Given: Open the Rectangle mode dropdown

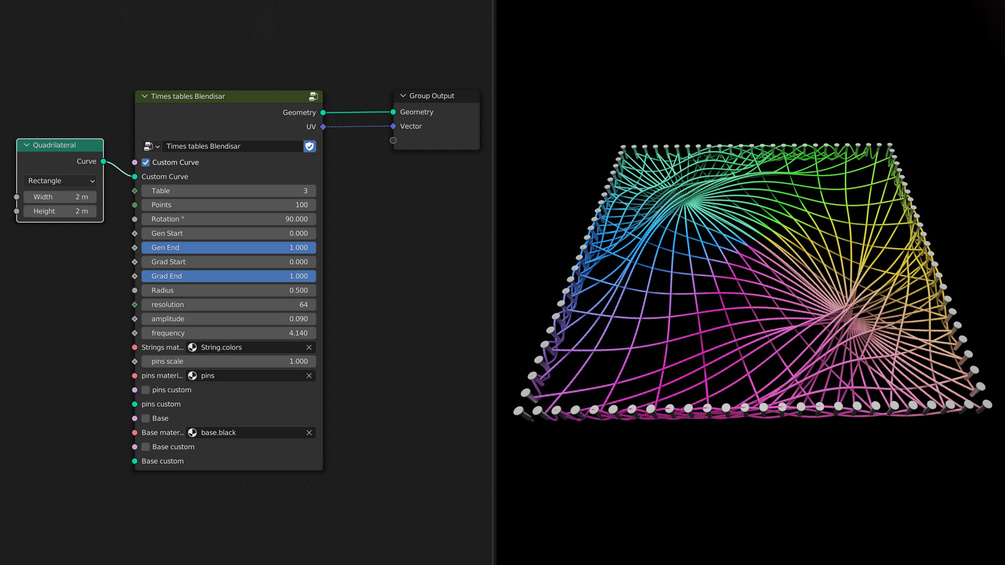Looking at the screenshot, I should click(60, 181).
